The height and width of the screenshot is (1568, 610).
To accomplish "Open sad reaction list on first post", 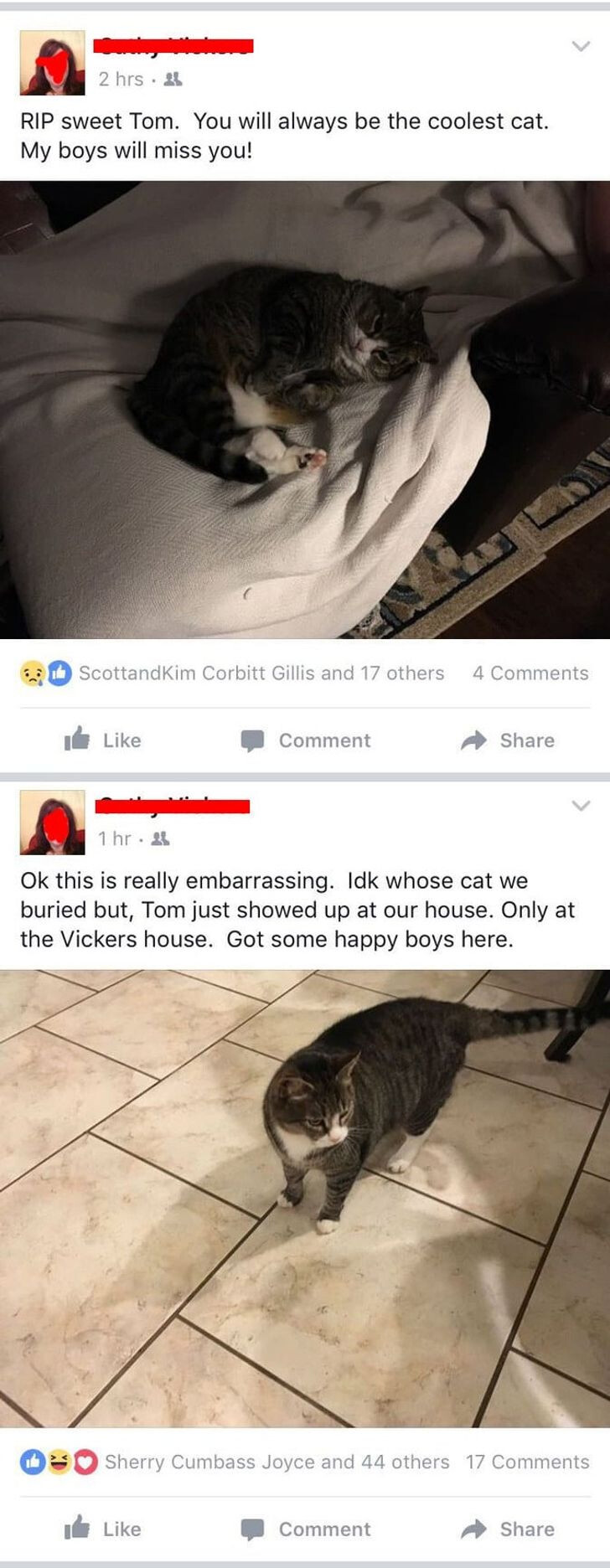I will click(33, 673).
